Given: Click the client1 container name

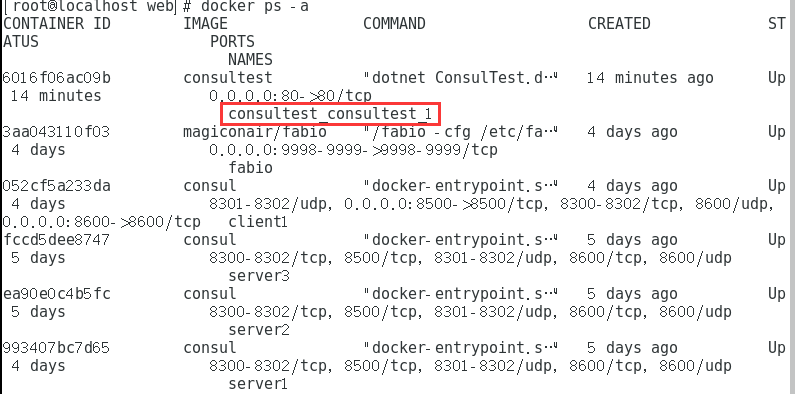Looking at the screenshot, I should click(x=258, y=222).
